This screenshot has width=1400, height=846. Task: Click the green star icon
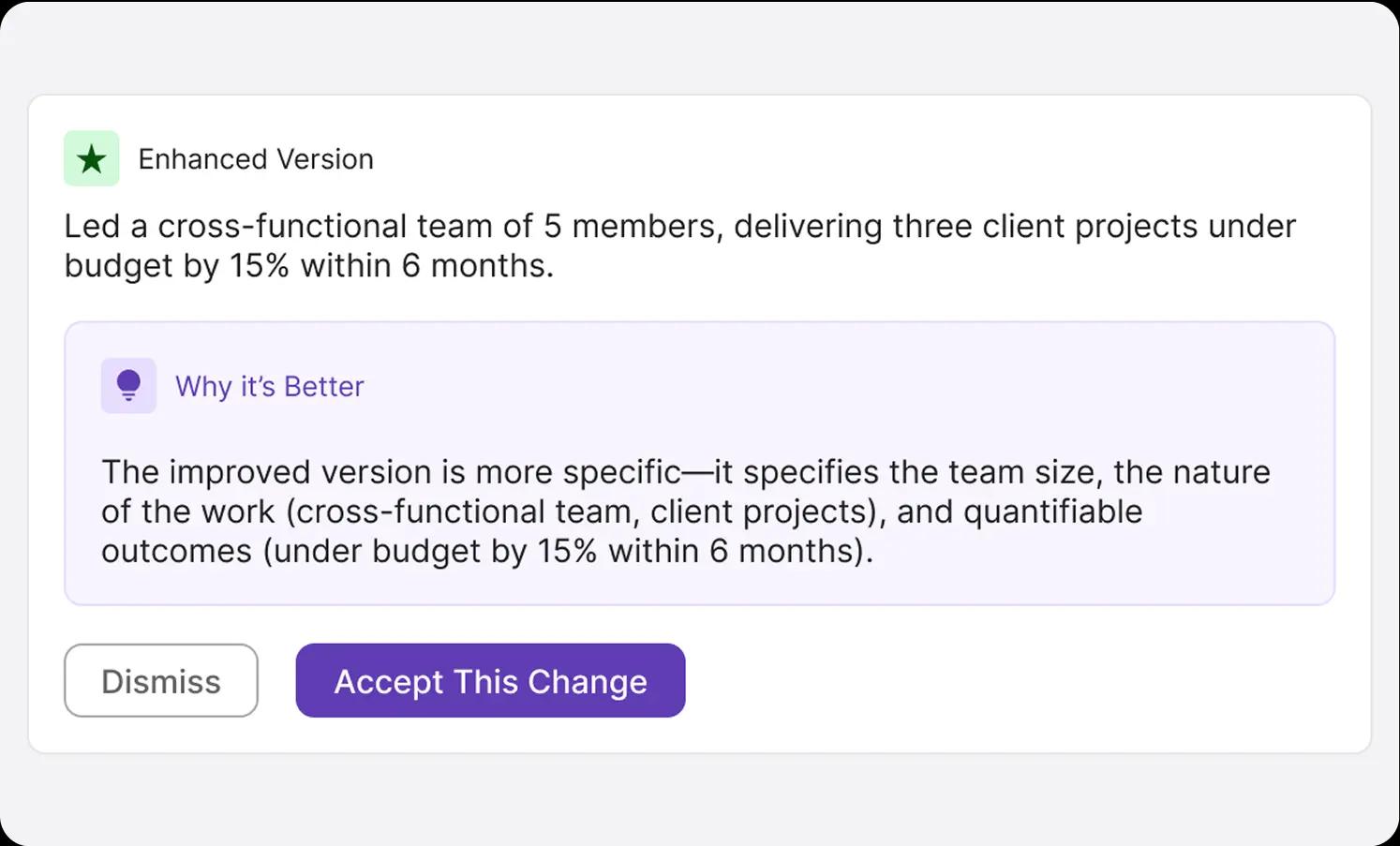click(x=91, y=158)
